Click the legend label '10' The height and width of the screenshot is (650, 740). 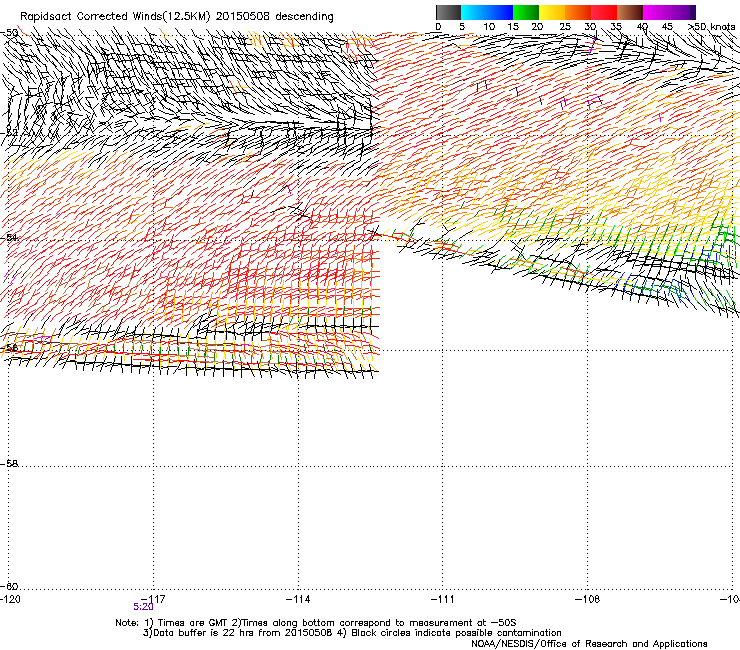point(489,26)
